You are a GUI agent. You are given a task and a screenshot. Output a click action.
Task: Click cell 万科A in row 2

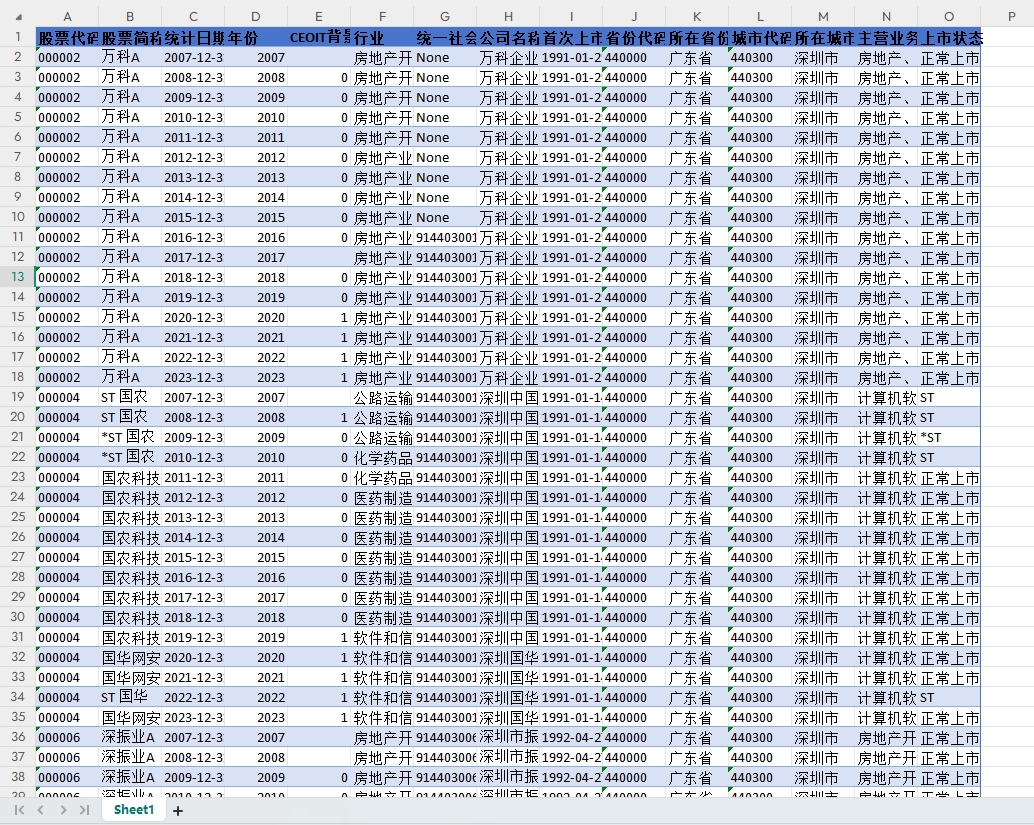coord(130,57)
